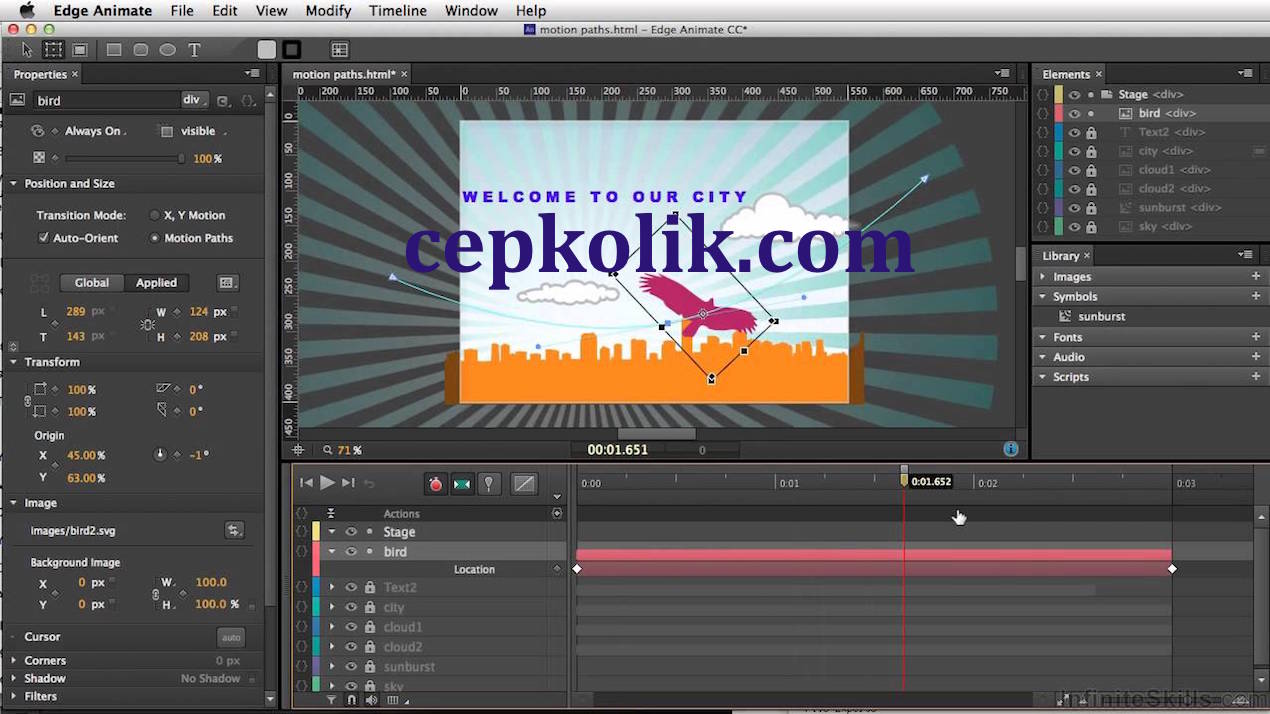
Task: Click the stage info icon
Action: click(1011, 449)
